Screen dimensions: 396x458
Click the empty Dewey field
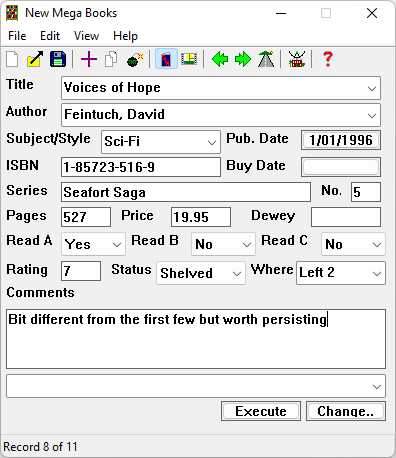[346, 217]
